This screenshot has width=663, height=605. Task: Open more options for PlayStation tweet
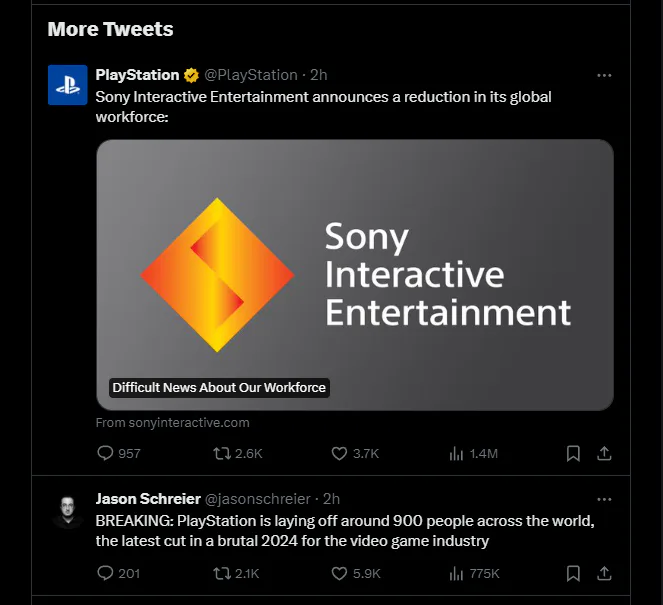(603, 75)
